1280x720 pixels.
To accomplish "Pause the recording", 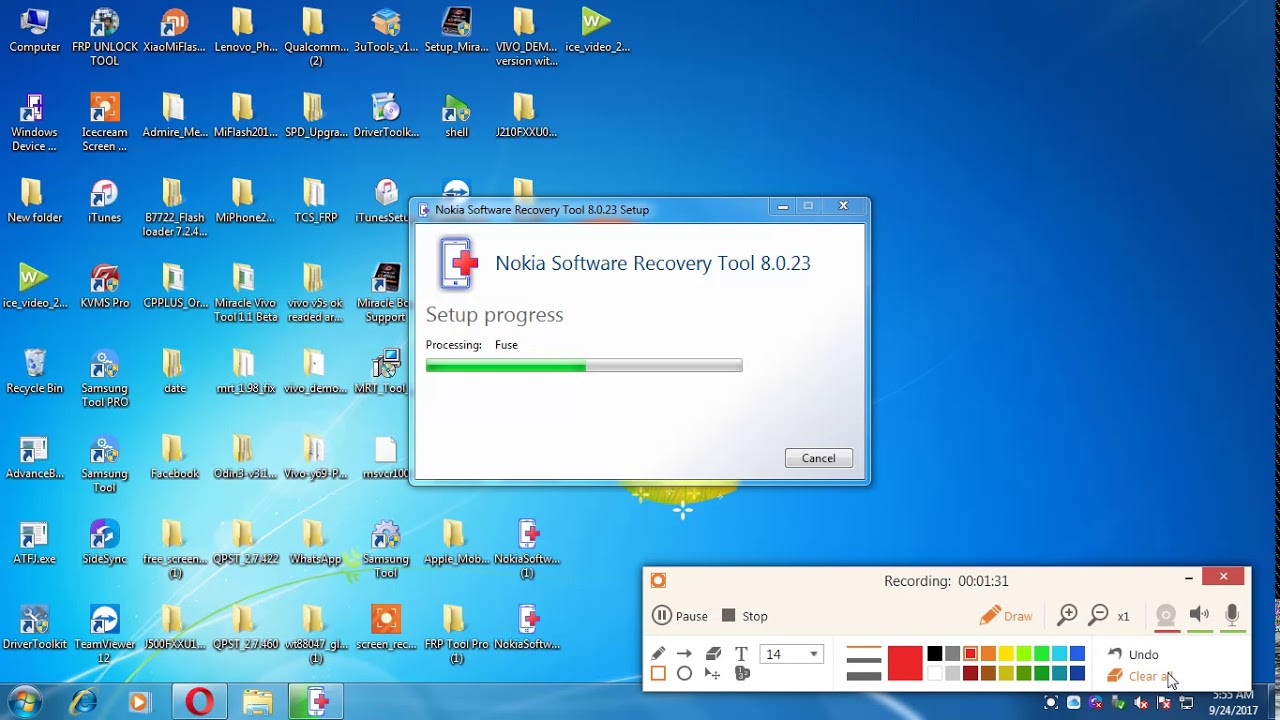I will 680,616.
